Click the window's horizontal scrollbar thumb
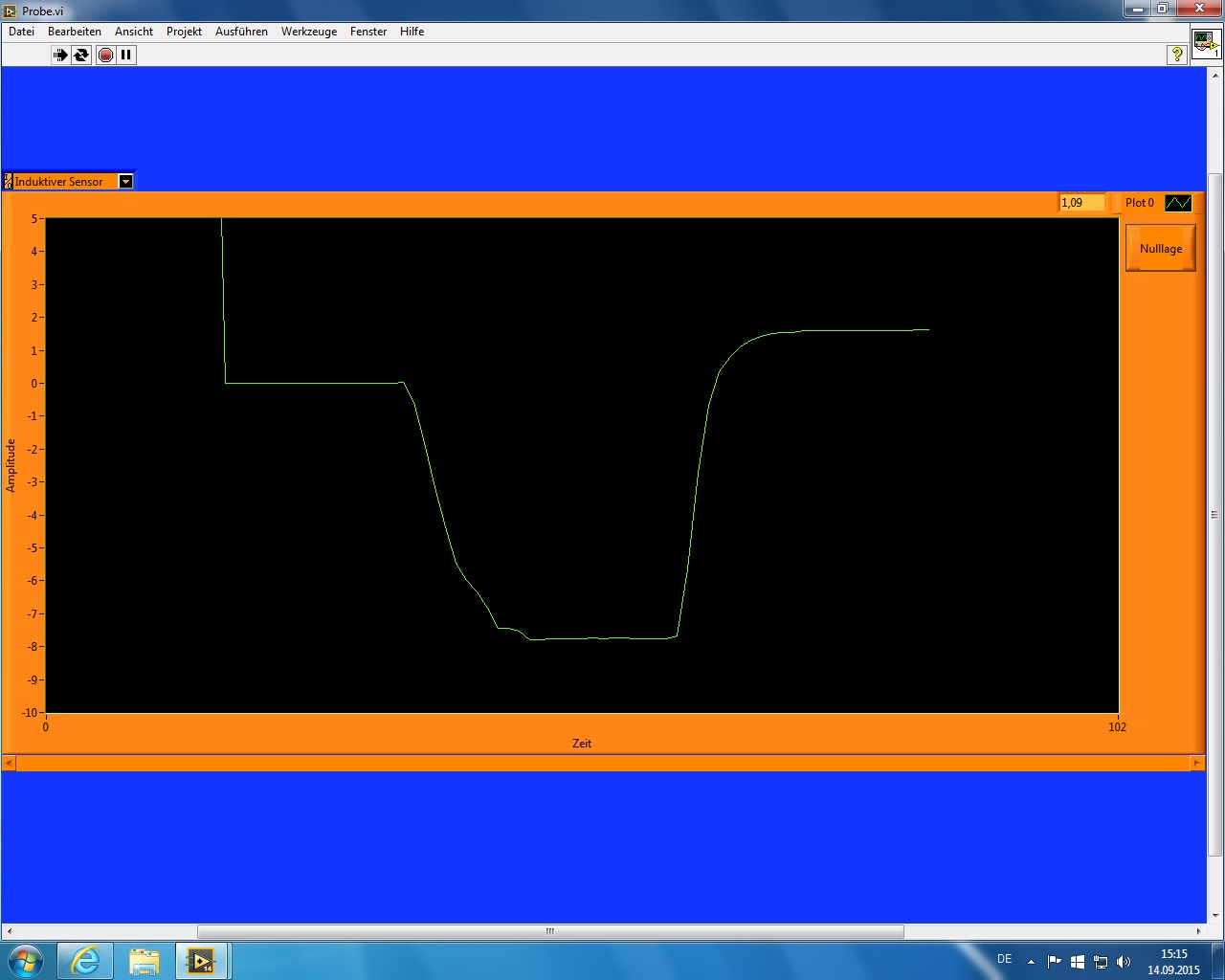This screenshot has height=980, width=1225. click(x=550, y=931)
